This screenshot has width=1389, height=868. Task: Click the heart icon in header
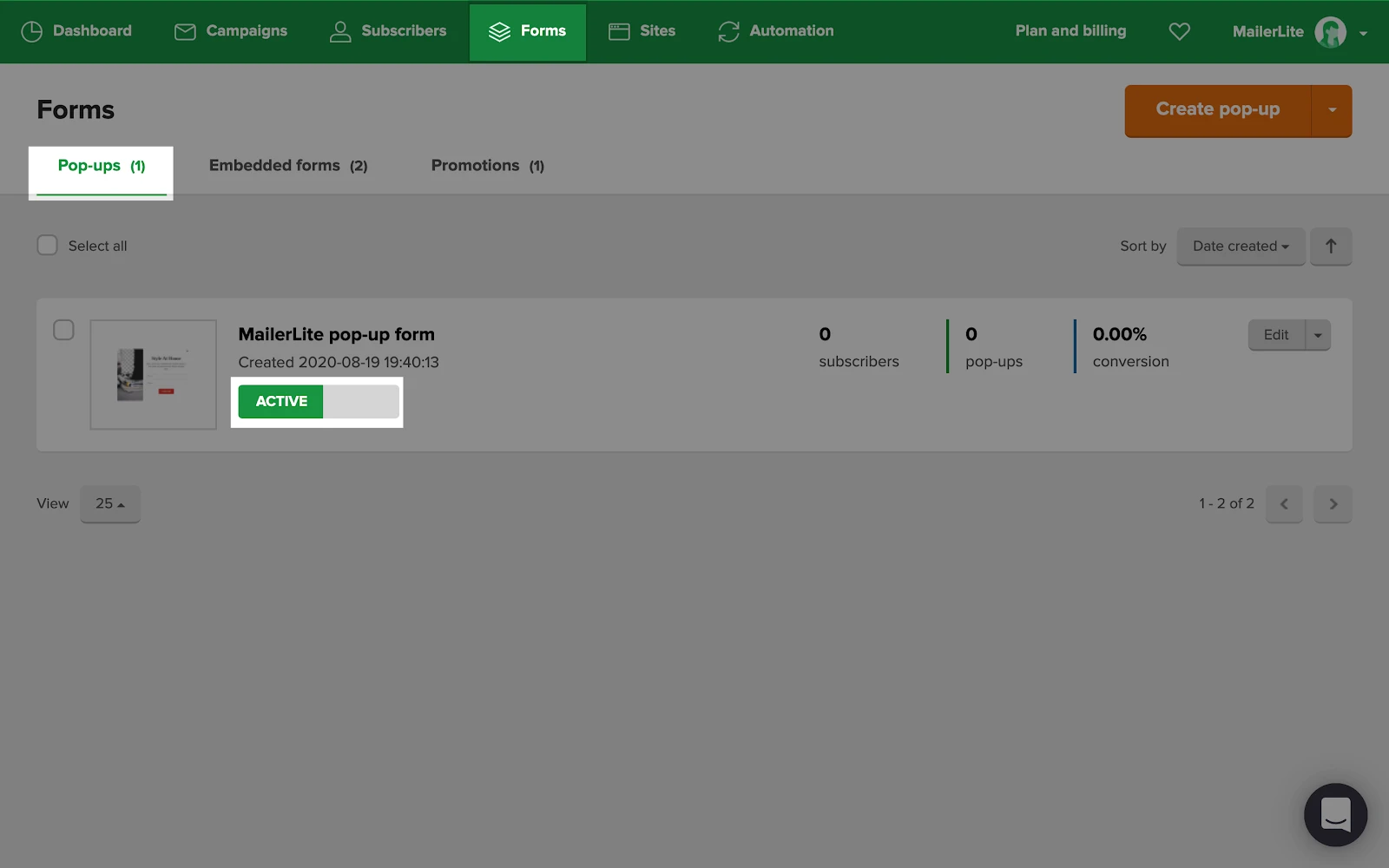[x=1179, y=31]
